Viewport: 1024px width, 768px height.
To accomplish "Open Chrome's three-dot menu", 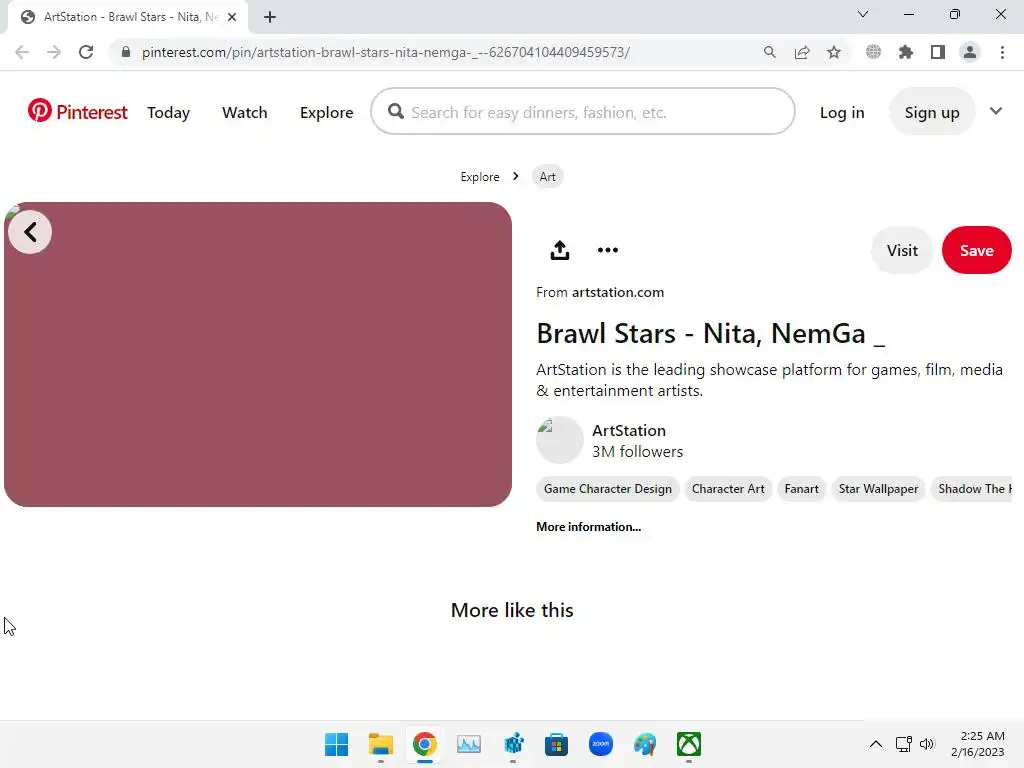I will tap(1002, 52).
